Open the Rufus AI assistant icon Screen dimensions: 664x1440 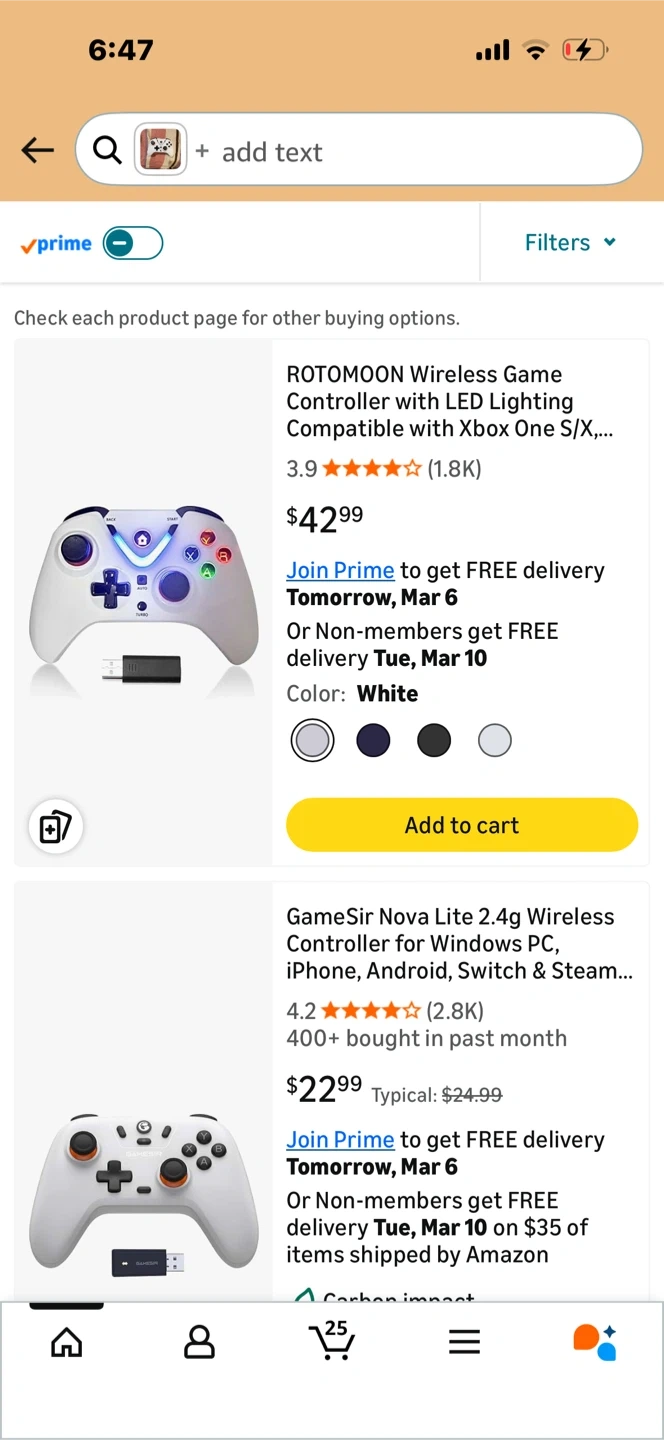point(595,1342)
